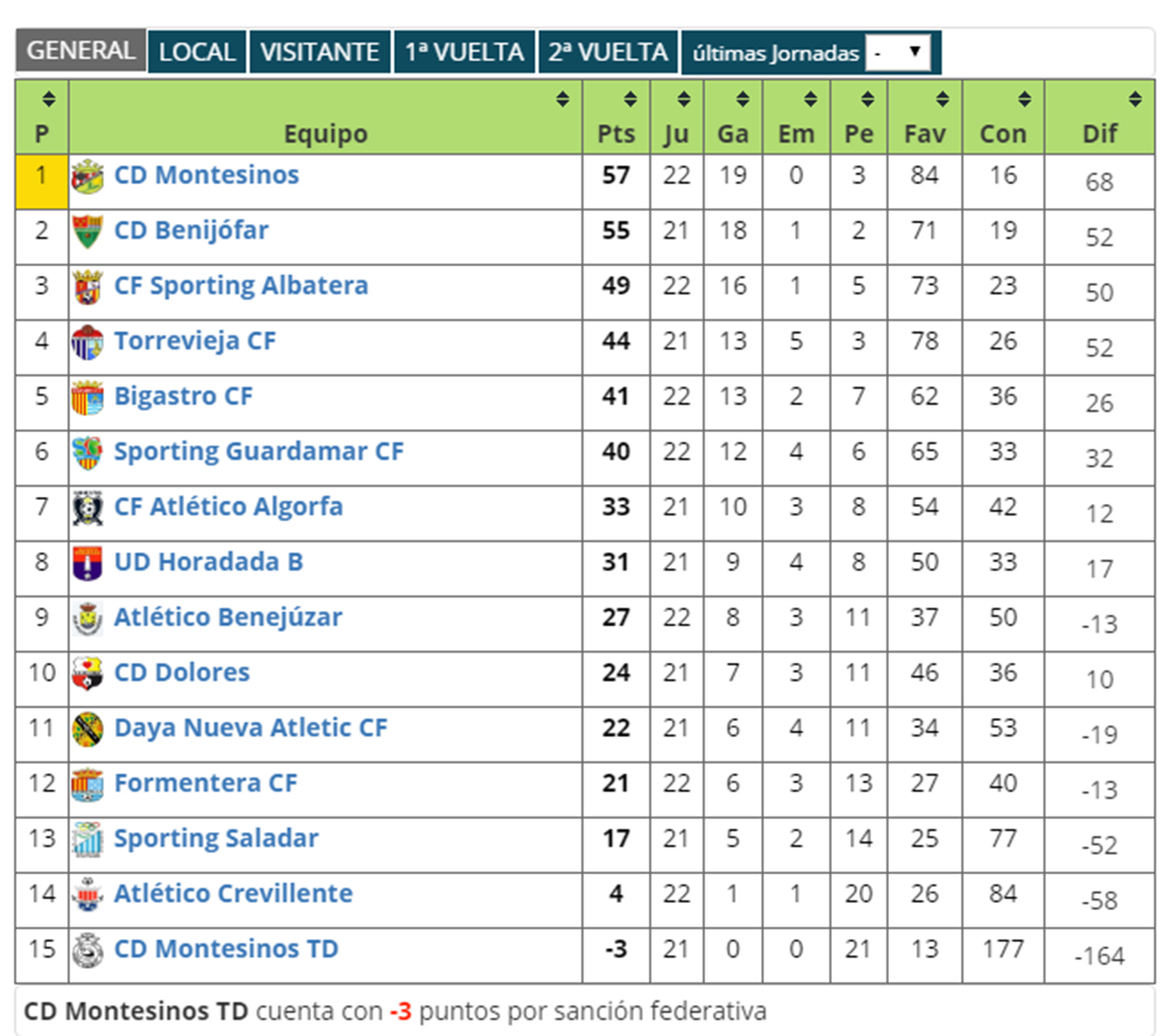Select the 1ª VUELTA tab
The height and width of the screenshot is (1036, 1172).
(x=464, y=52)
